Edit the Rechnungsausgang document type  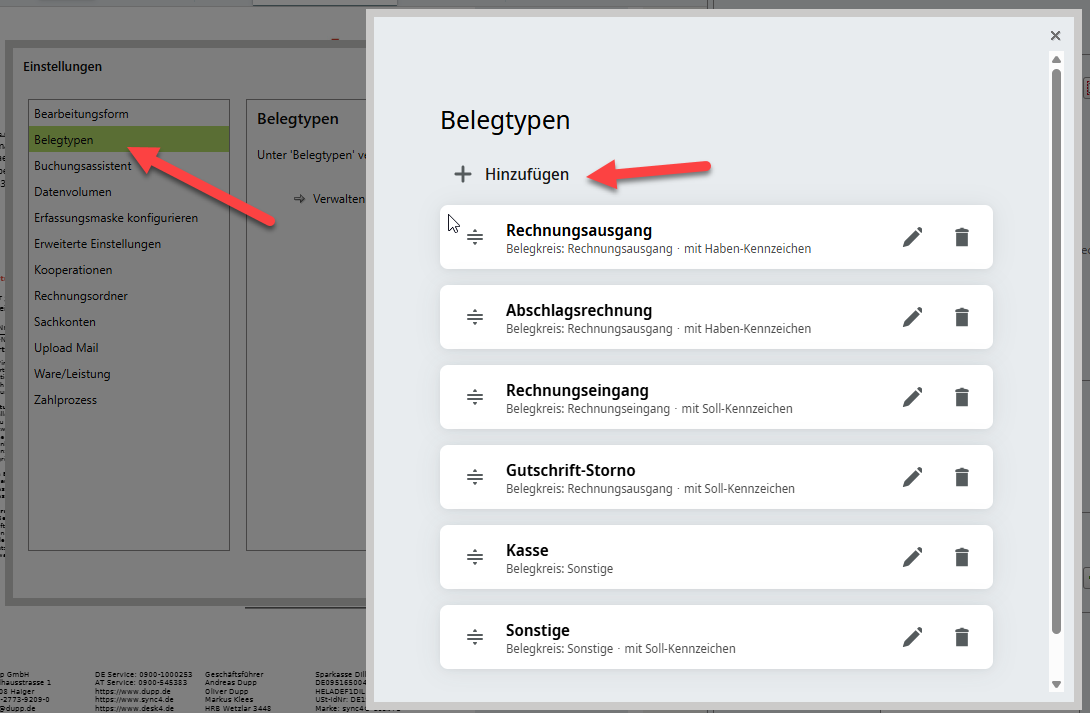[912, 237]
